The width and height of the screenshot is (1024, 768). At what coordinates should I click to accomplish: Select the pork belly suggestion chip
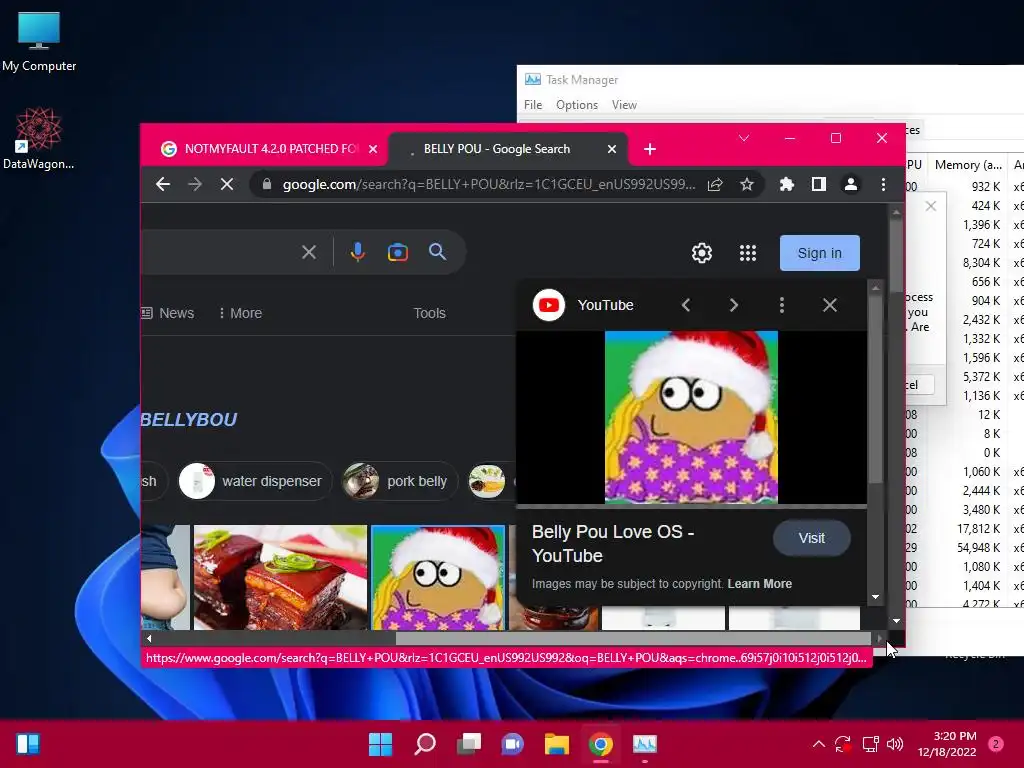coord(399,481)
